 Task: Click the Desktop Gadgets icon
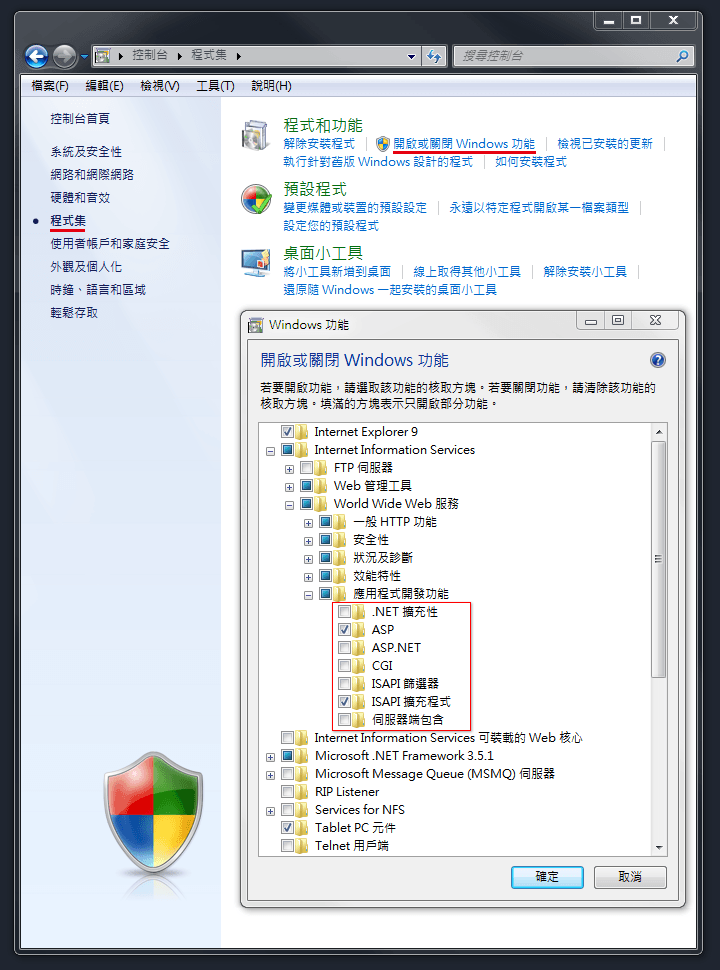(256, 263)
